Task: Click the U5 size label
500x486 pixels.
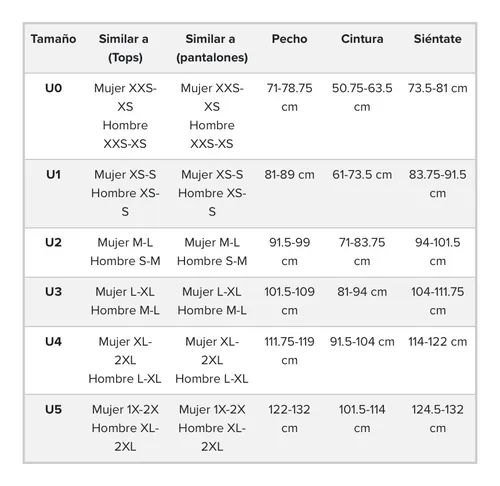Action: pyautogui.click(x=53, y=409)
